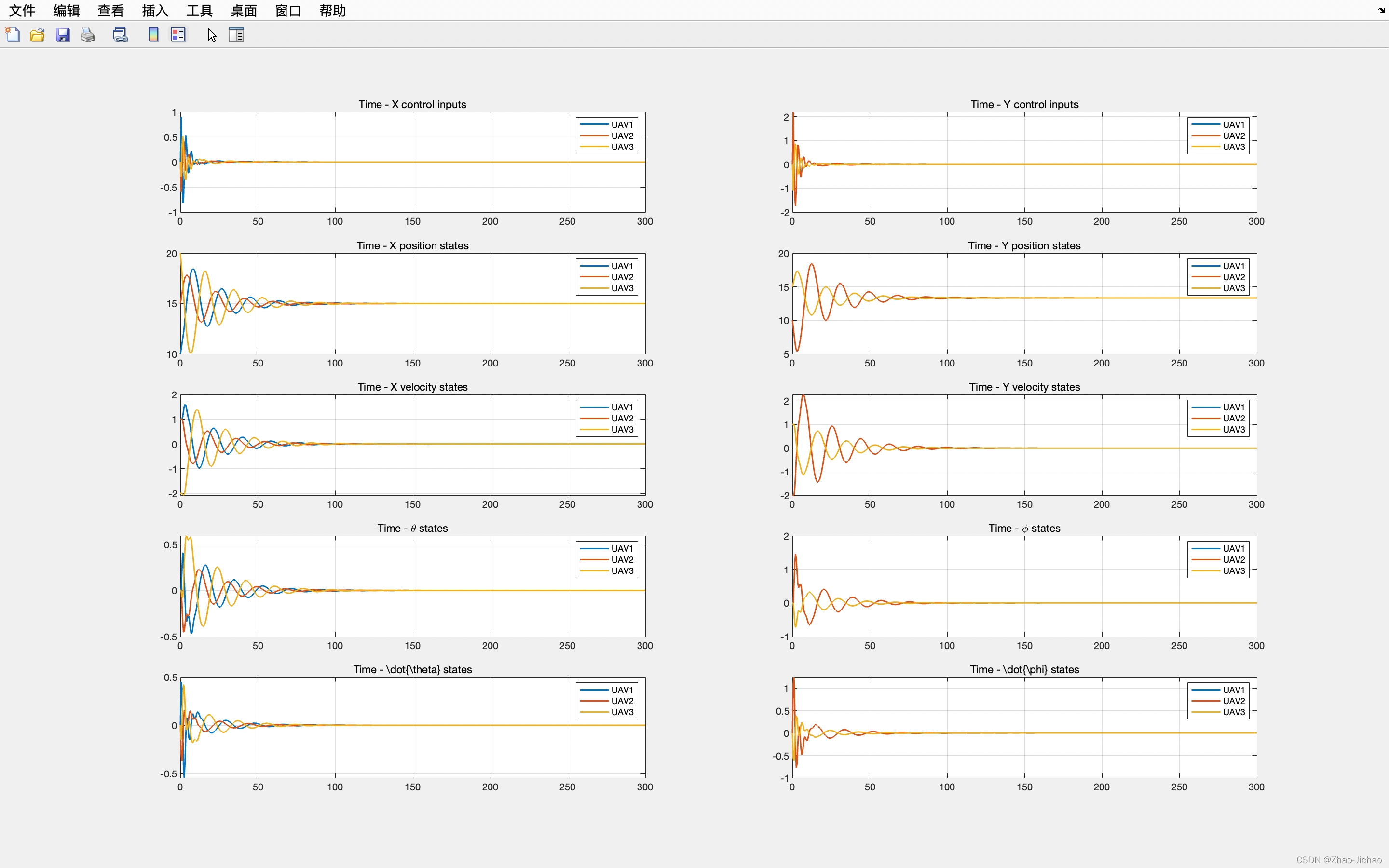Open the 查看 menu
Viewport: 1389px width, 868px height.
pos(111,10)
